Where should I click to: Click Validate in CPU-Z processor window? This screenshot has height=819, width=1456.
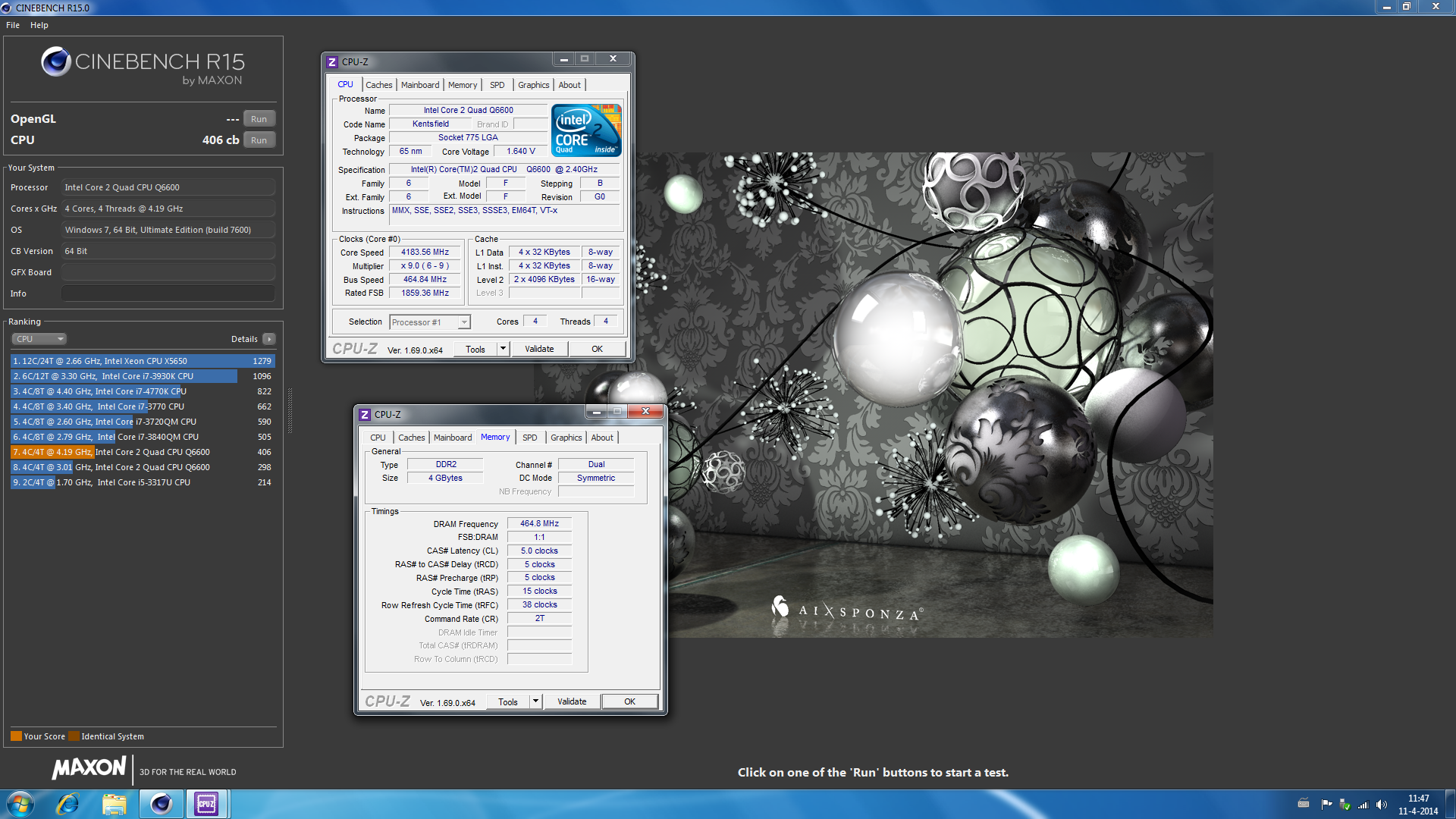[539, 349]
